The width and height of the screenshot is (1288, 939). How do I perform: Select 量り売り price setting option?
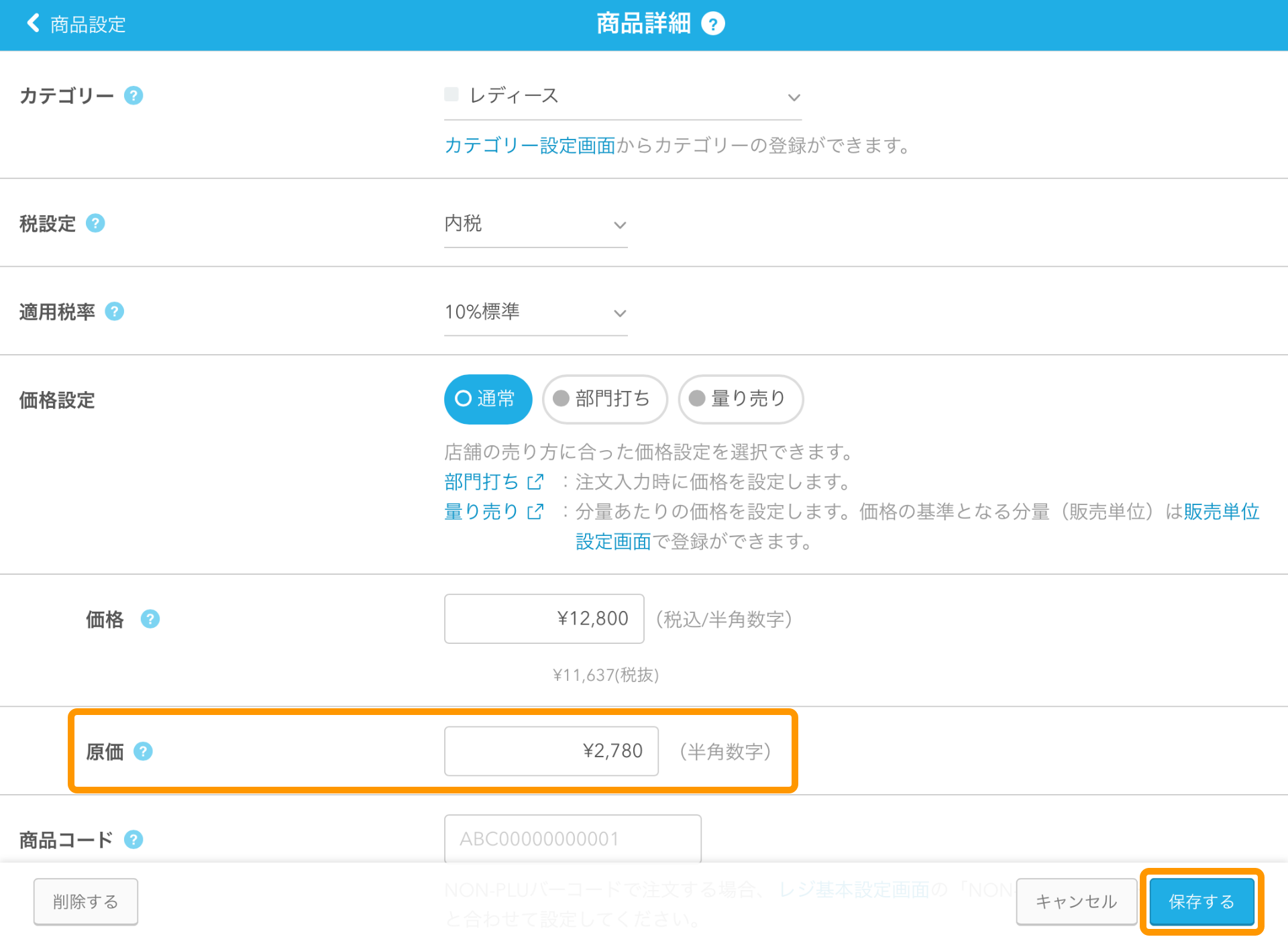(x=741, y=399)
